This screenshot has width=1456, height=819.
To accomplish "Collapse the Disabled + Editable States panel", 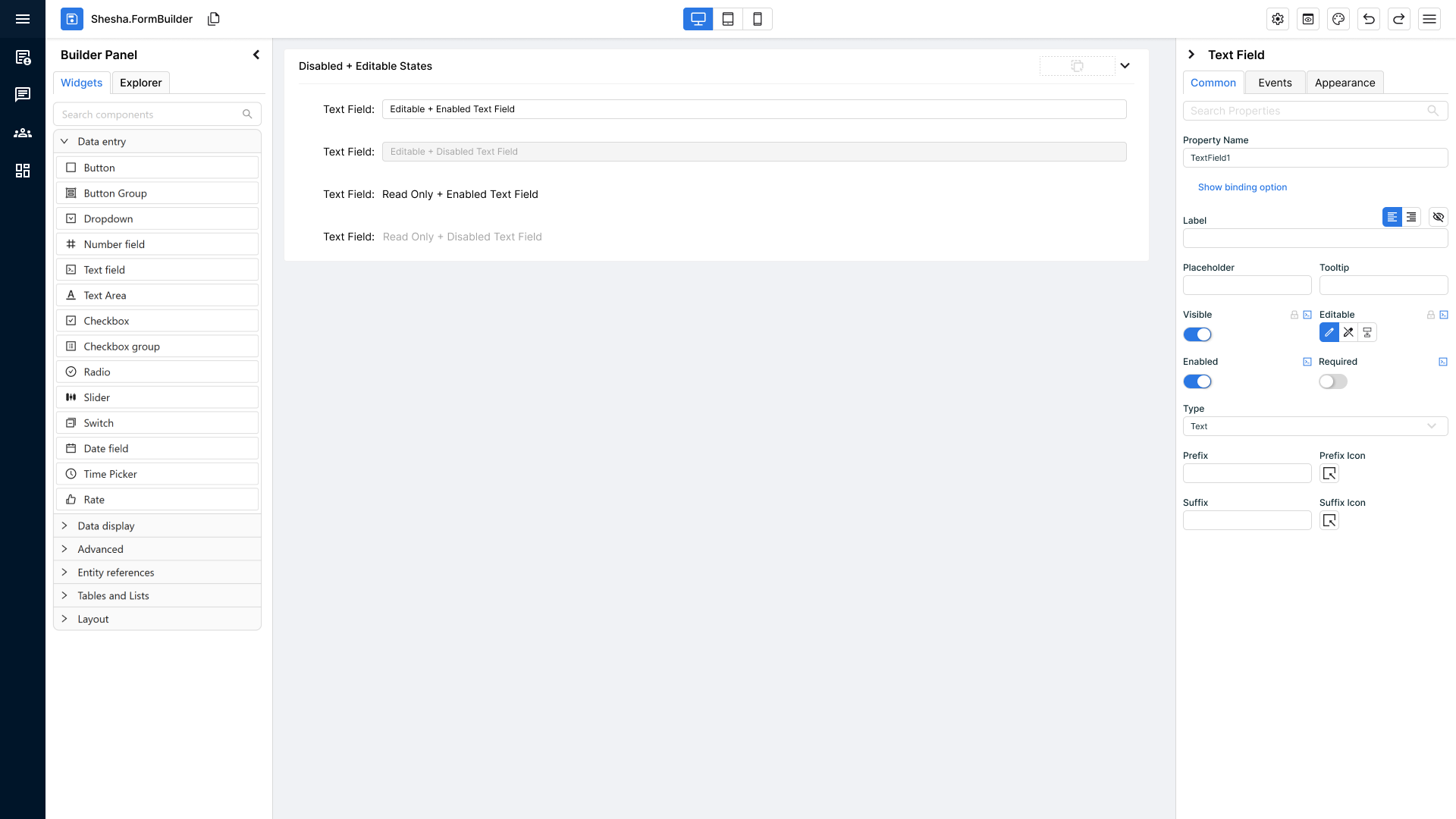I will [x=1125, y=66].
